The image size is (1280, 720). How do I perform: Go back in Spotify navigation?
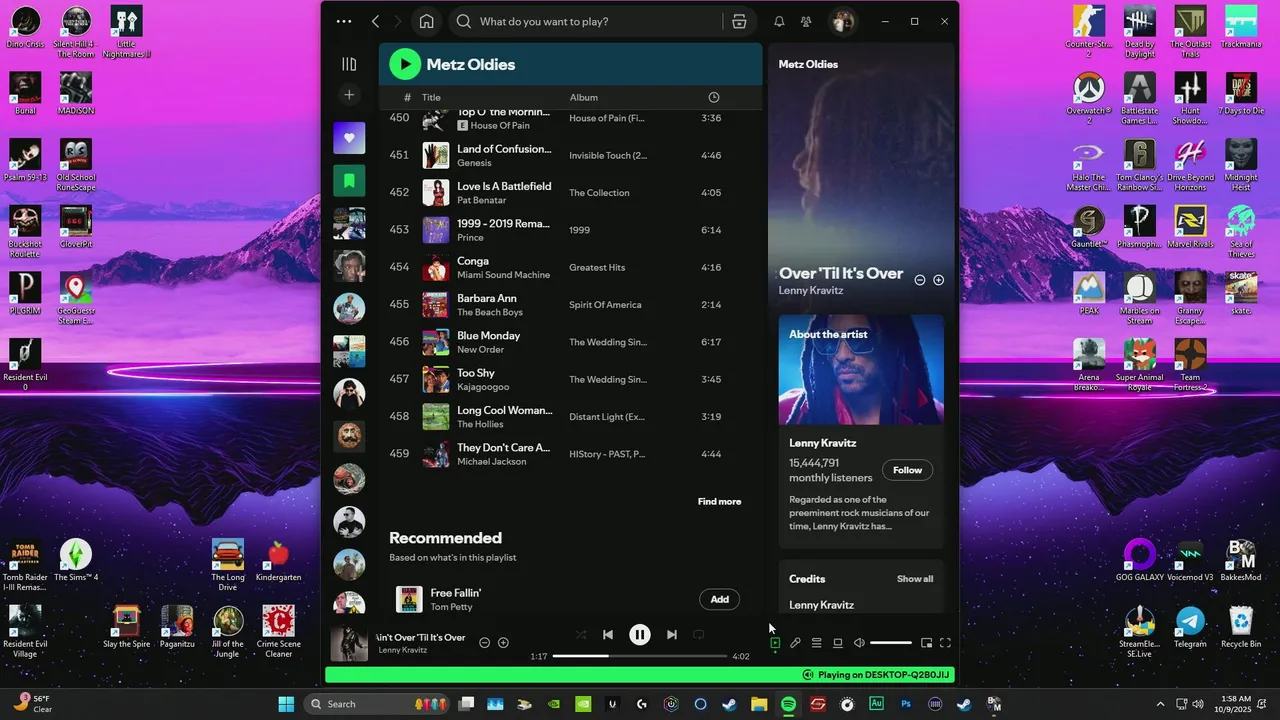pyautogui.click(x=375, y=21)
